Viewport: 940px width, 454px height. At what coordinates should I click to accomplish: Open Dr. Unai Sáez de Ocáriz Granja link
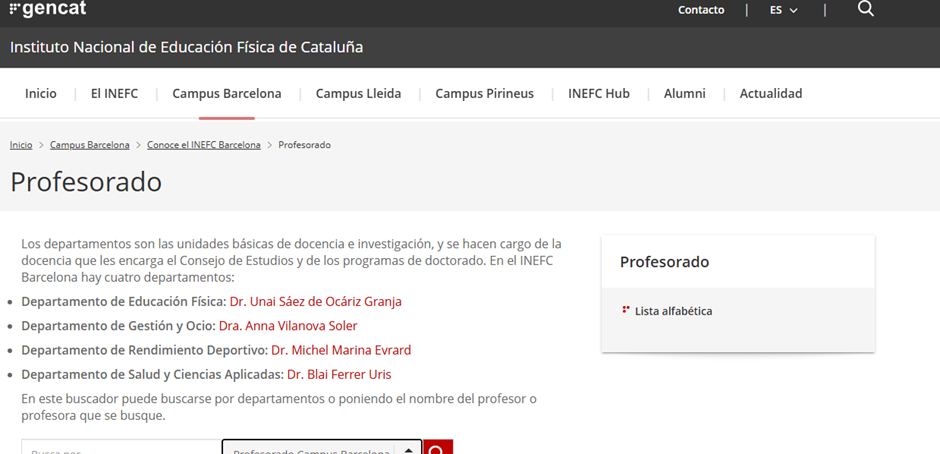click(315, 302)
